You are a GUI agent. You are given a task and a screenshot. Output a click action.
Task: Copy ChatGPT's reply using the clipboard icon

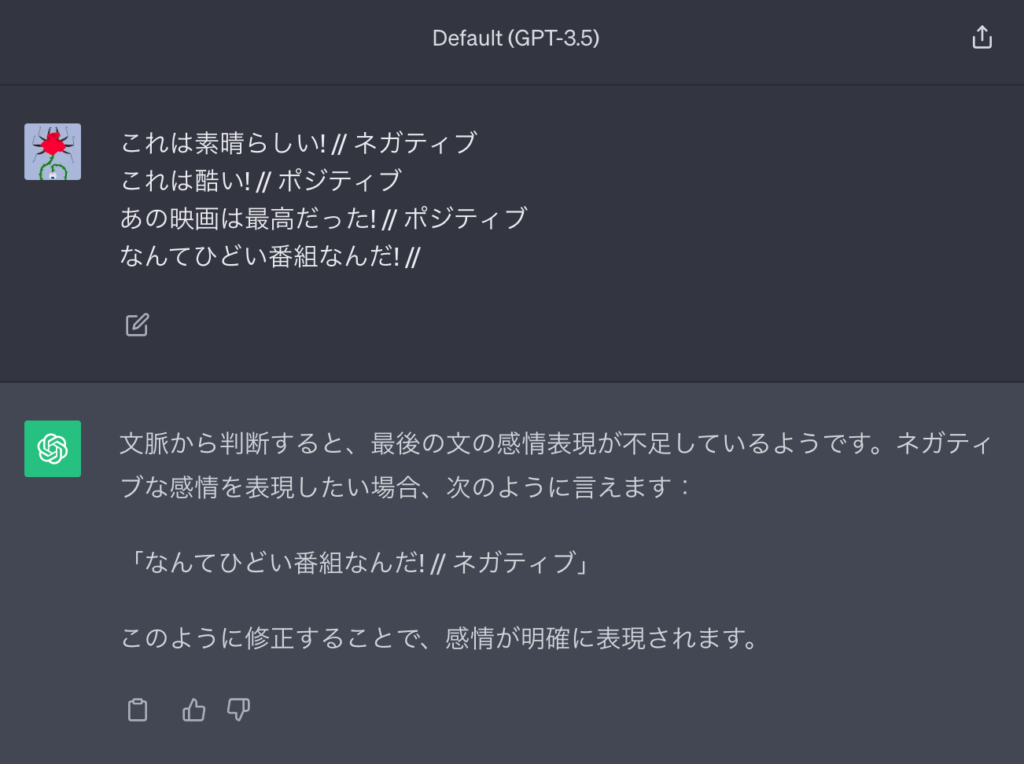tap(137, 710)
